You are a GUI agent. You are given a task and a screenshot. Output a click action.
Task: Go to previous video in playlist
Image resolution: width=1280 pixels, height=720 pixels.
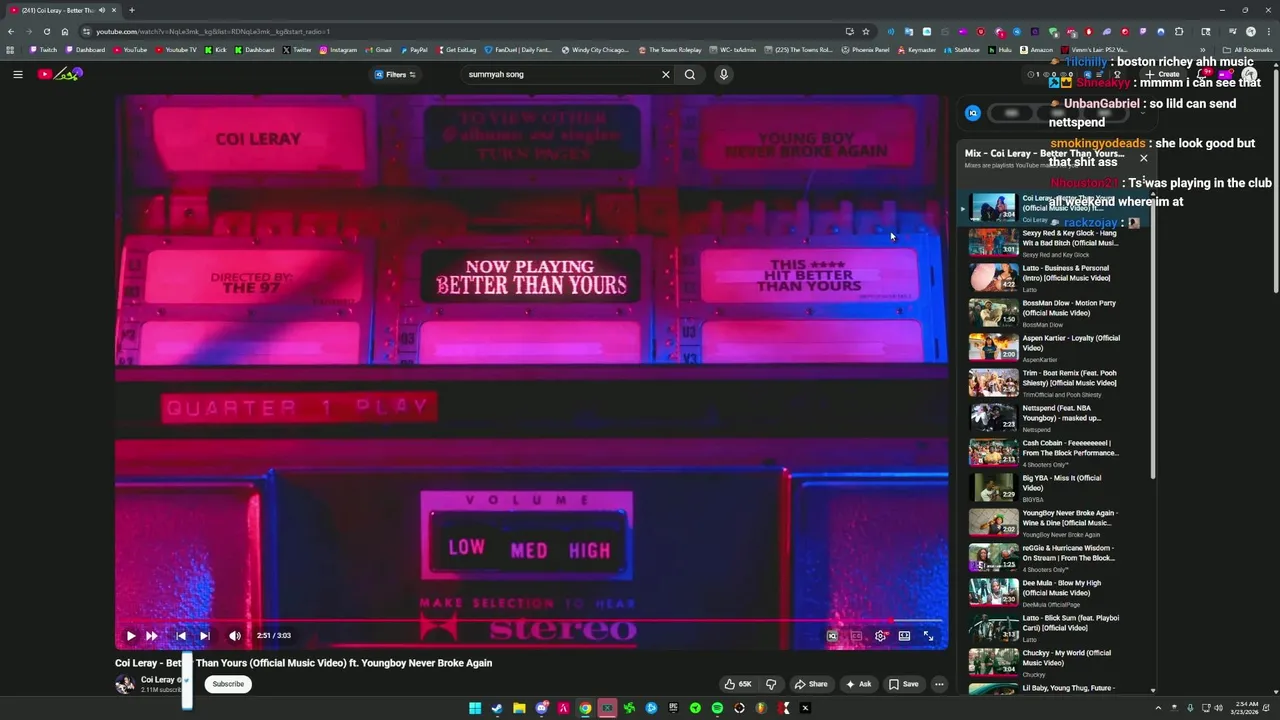click(x=181, y=636)
